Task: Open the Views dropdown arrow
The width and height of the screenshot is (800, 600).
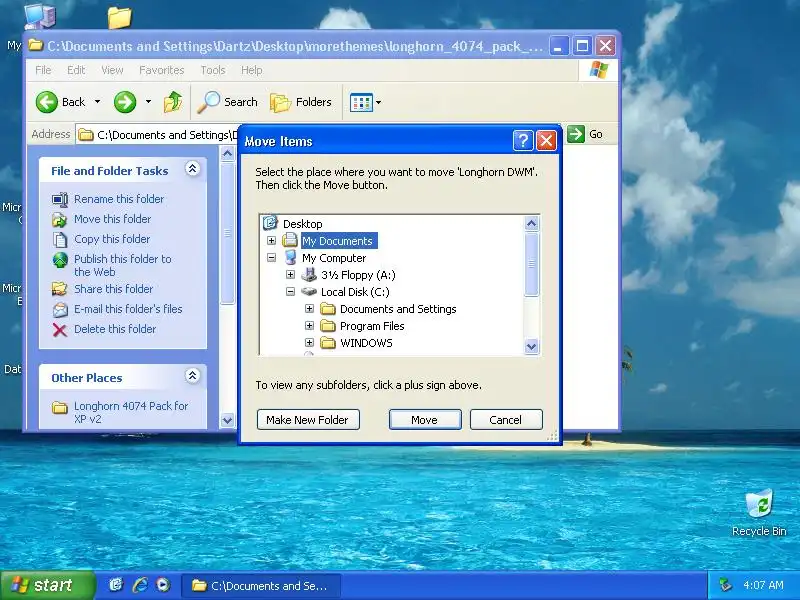Action: pos(379,103)
